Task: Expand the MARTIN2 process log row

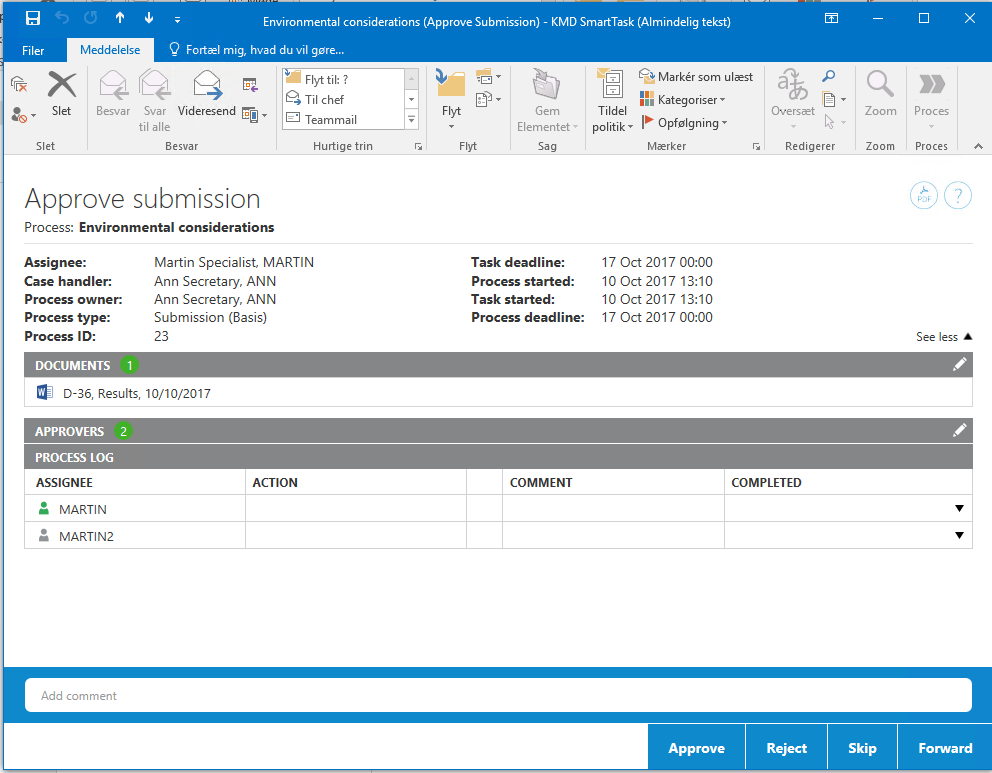Action: tap(959, 536)
